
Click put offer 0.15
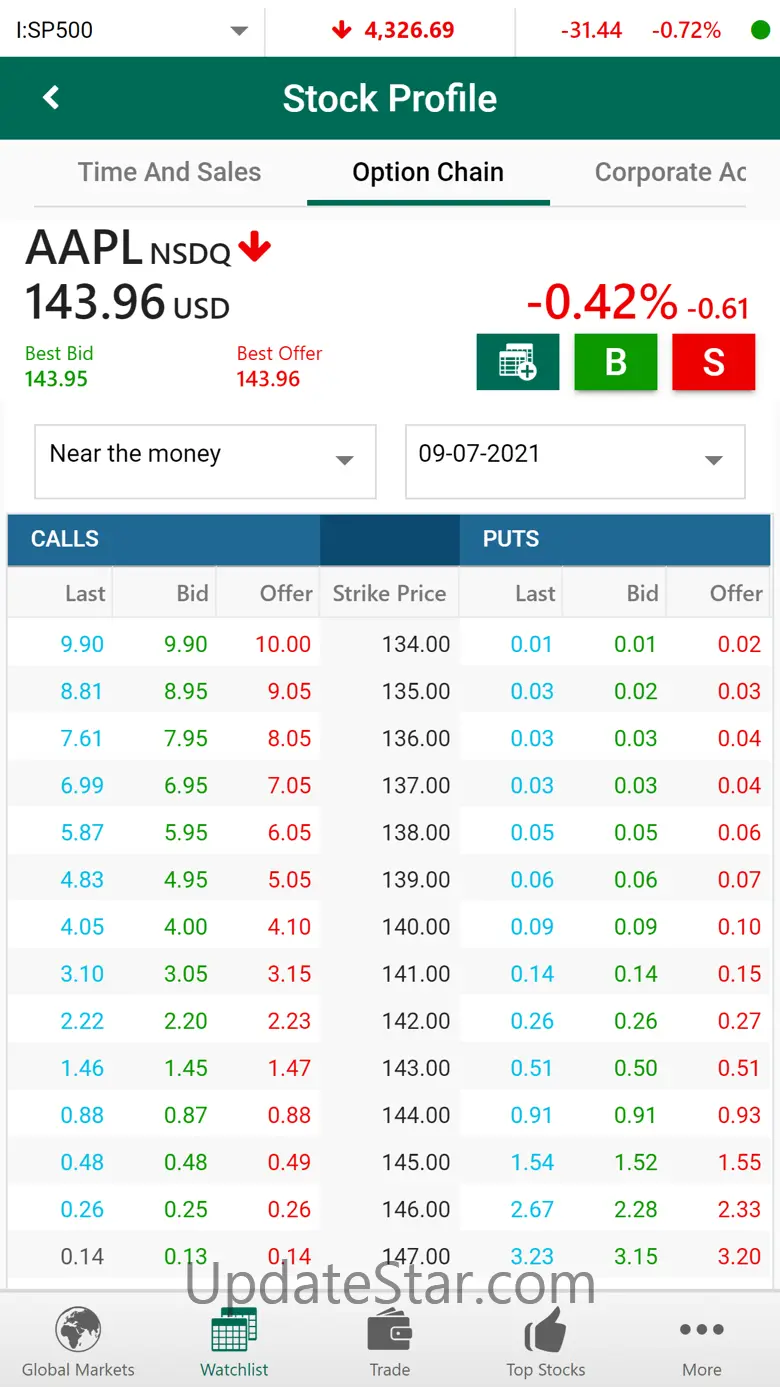tap(740, 973)
